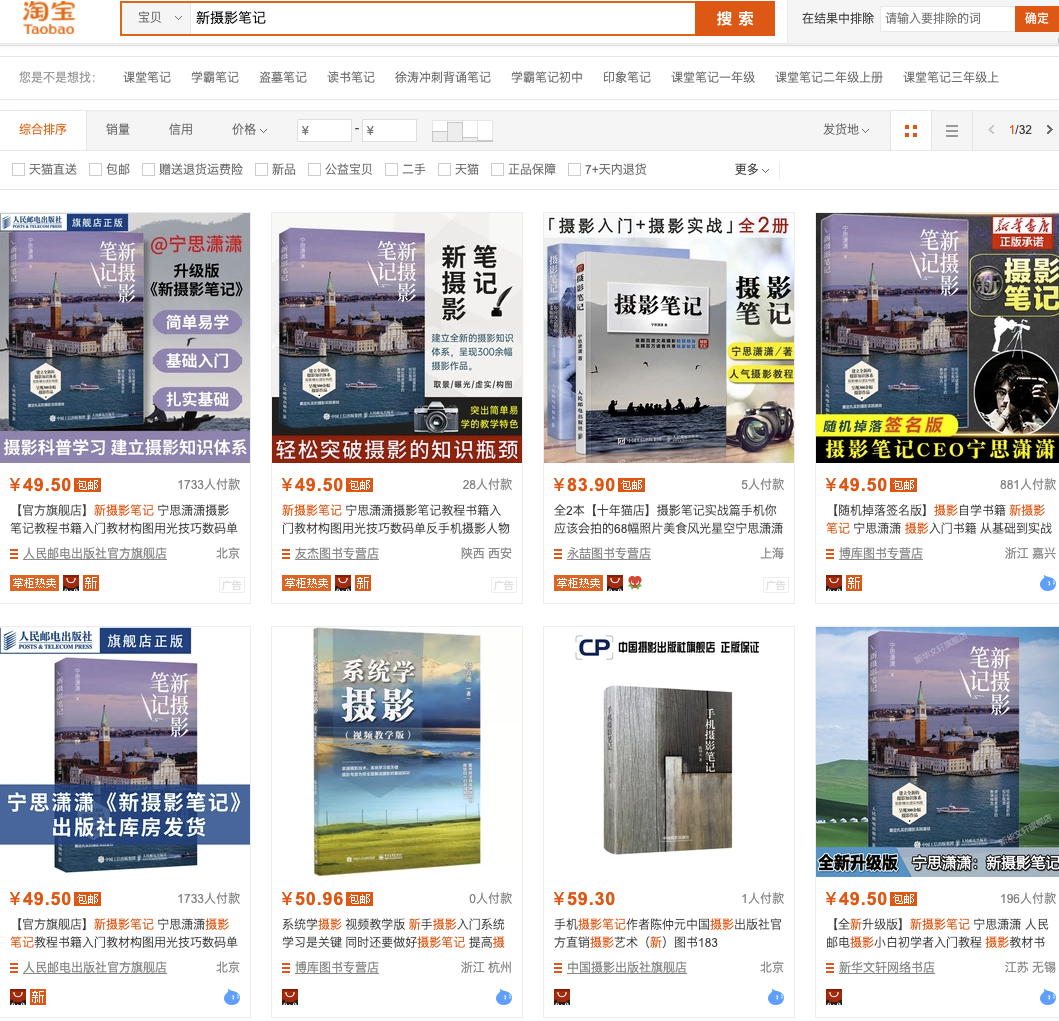
Task: Open 中国摄影出版社旗舰店 shop link
Action: click(627, 968)
